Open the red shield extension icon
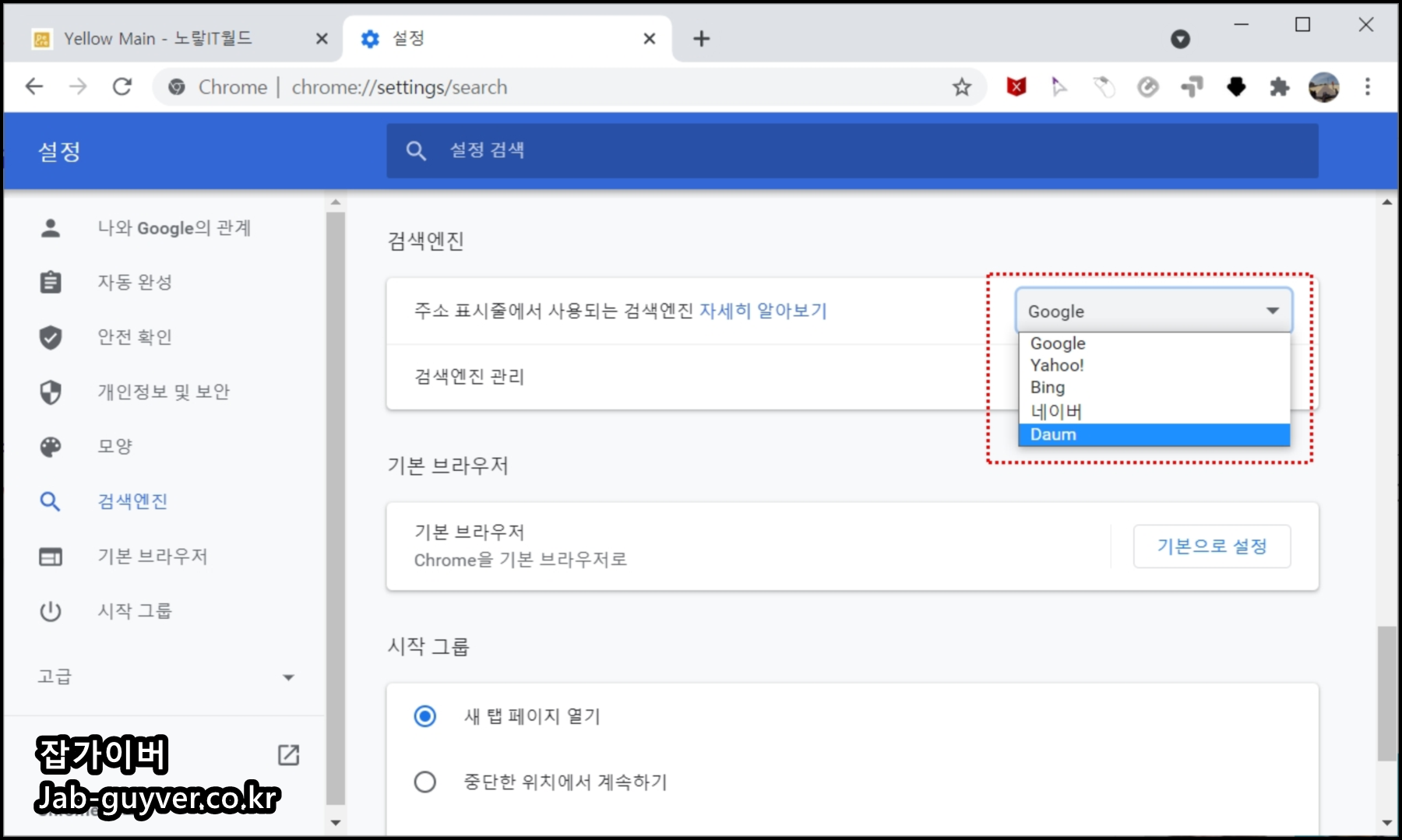1402x840 pixels. click(x=1016, y=86)
